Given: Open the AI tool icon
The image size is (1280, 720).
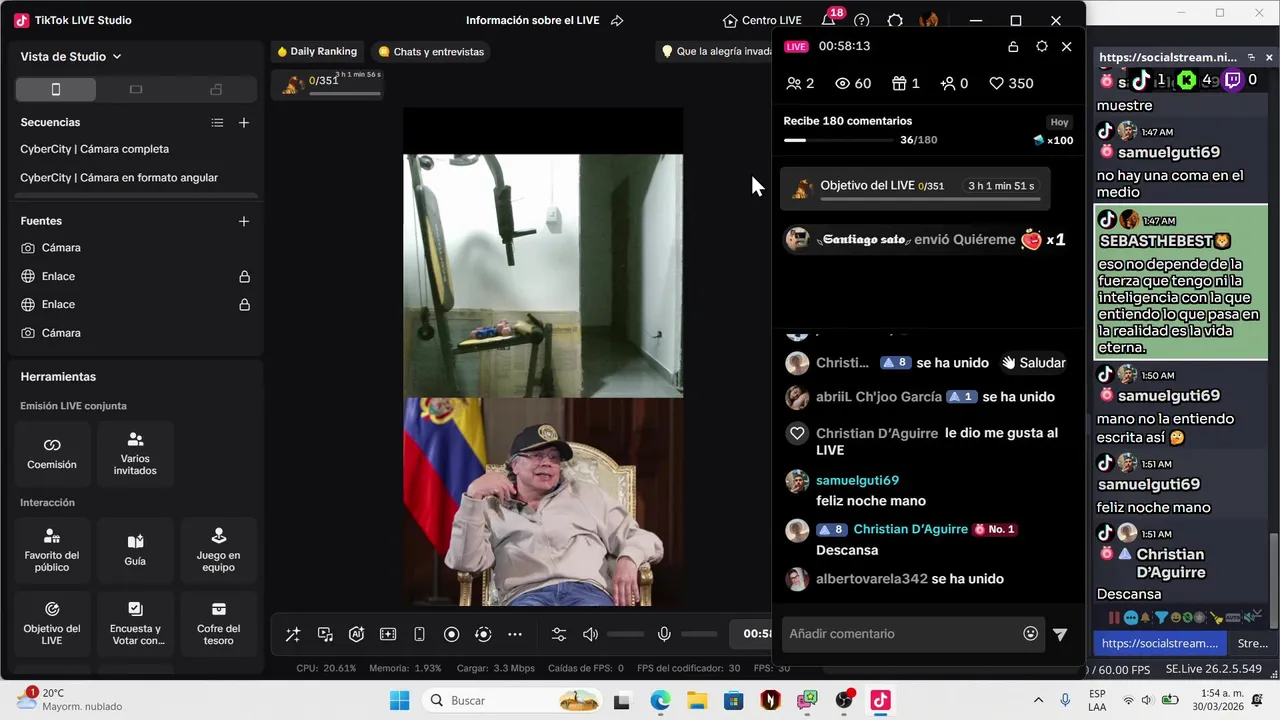Looking at the screenshot, I should (356, 634).
